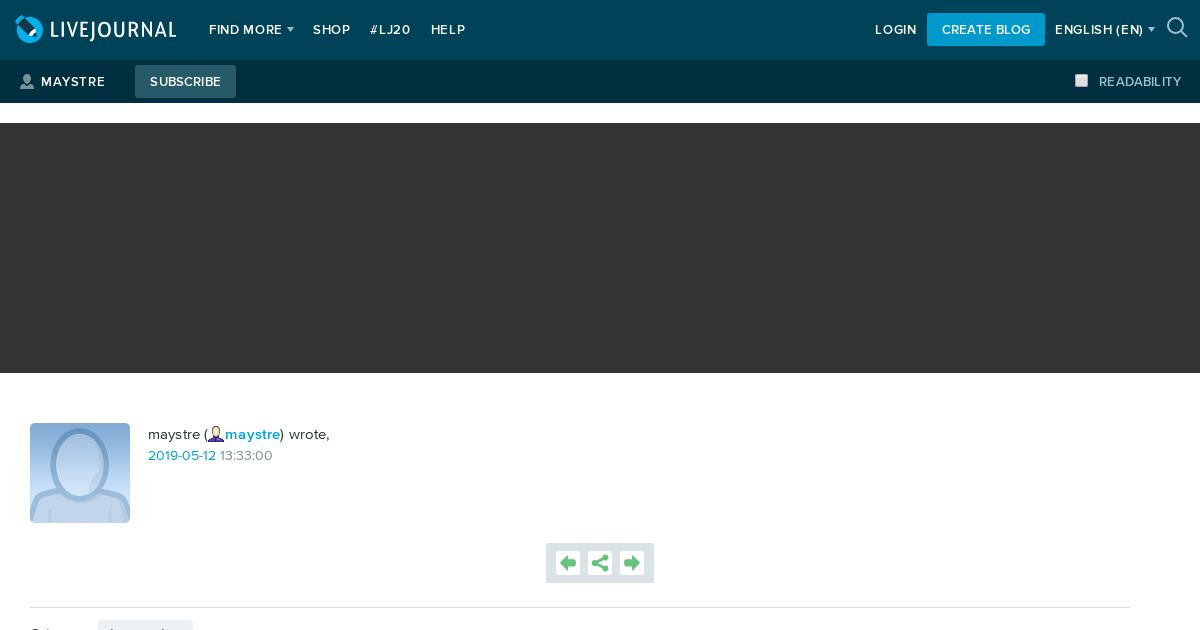
Task: Click the share icon
Action: (x=600, y=563)
